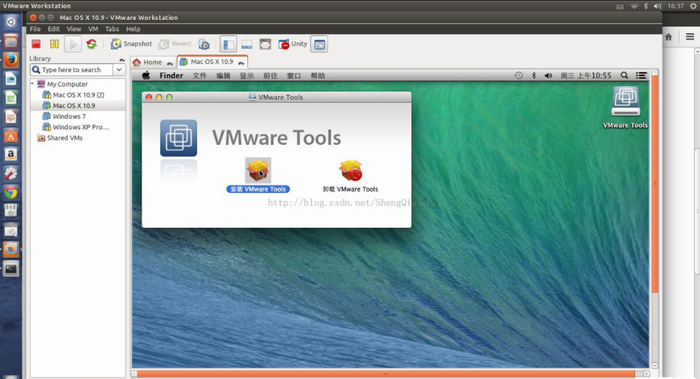
Task: Open LibreOffice Calc from the launcher
Action: 11,98
